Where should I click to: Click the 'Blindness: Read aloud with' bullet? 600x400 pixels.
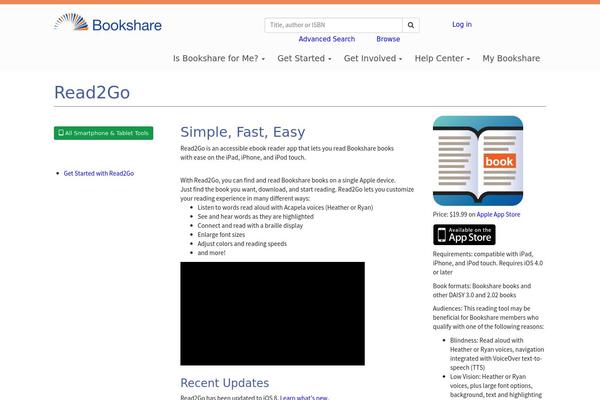click(x=497, y=354)
